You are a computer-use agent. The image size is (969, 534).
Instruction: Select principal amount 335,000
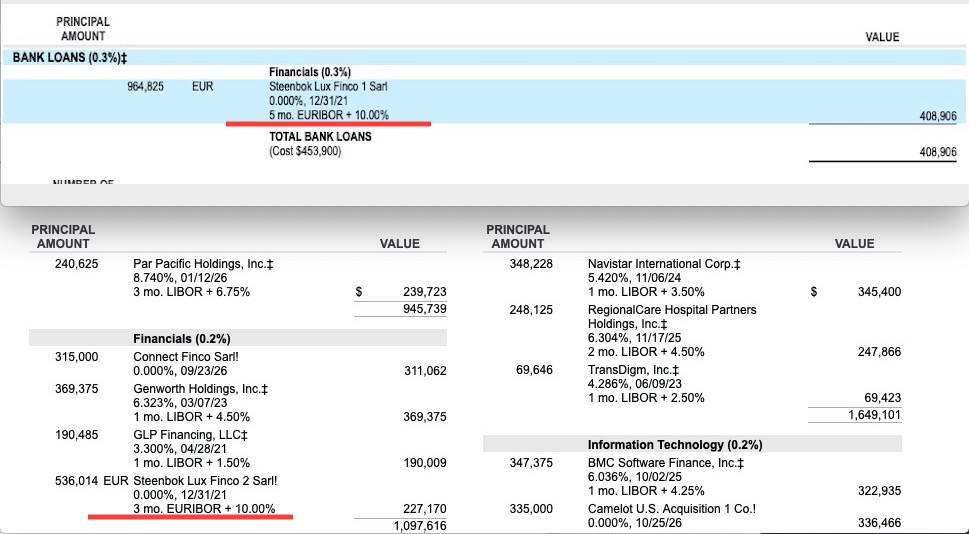531,508
